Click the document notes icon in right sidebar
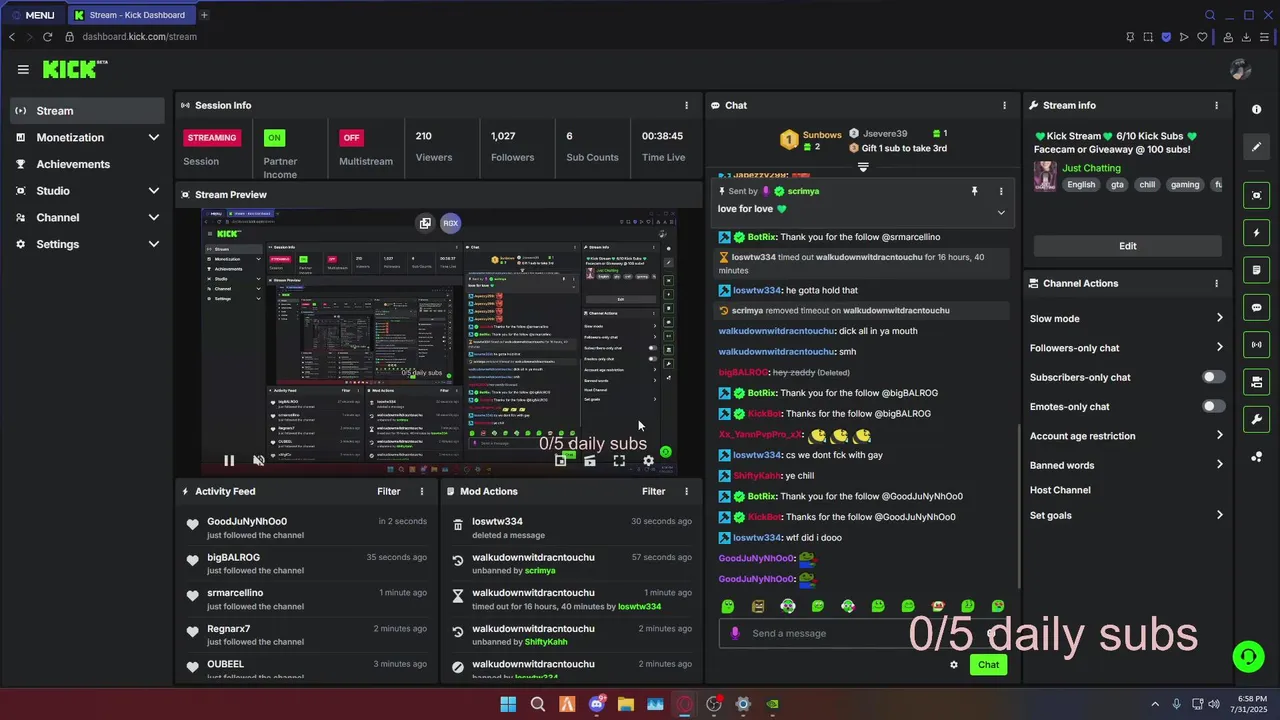This screenshot has height=720, width=1280. 1257,270
